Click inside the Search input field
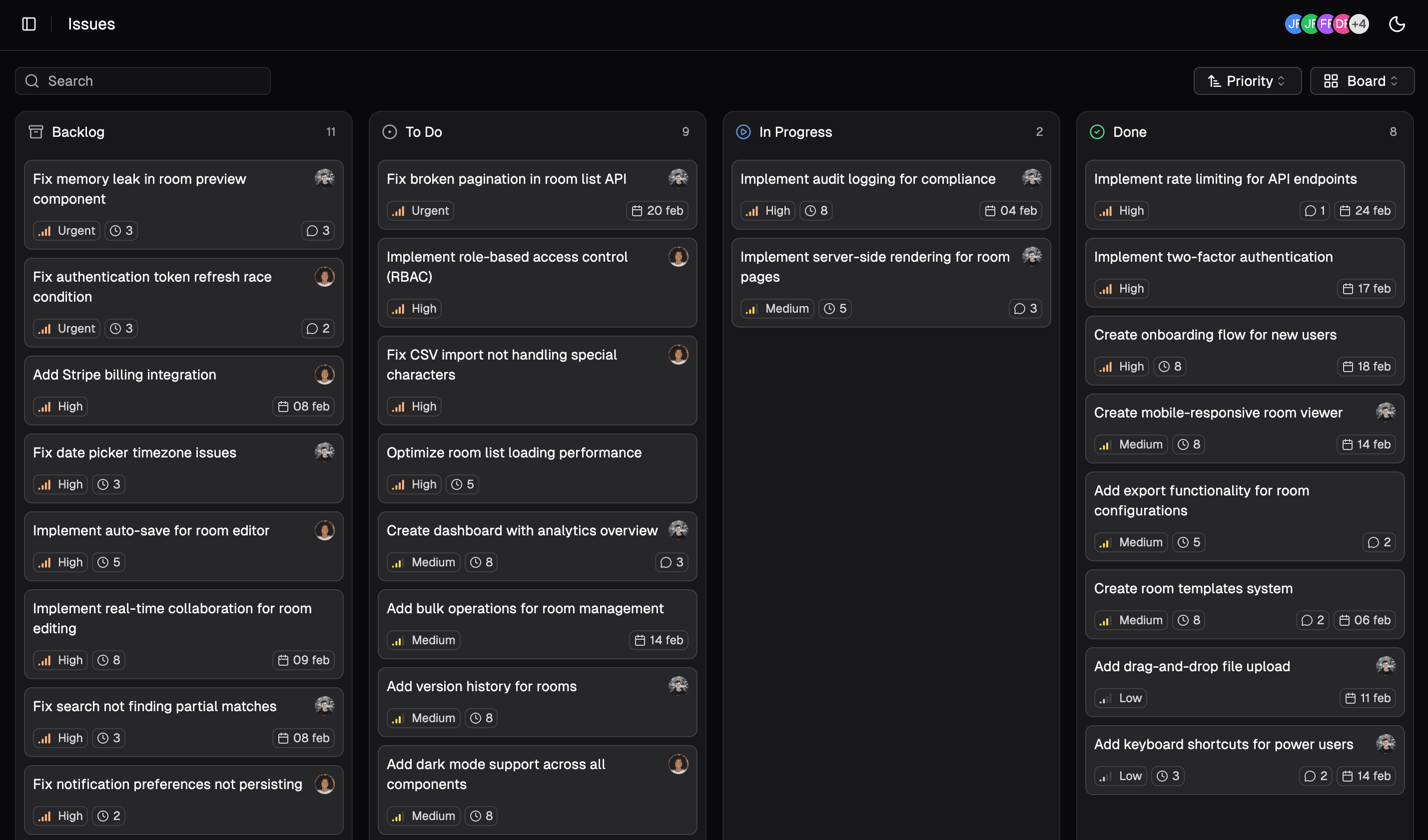This screenshot has height=840, width=1428. point(143,81)
